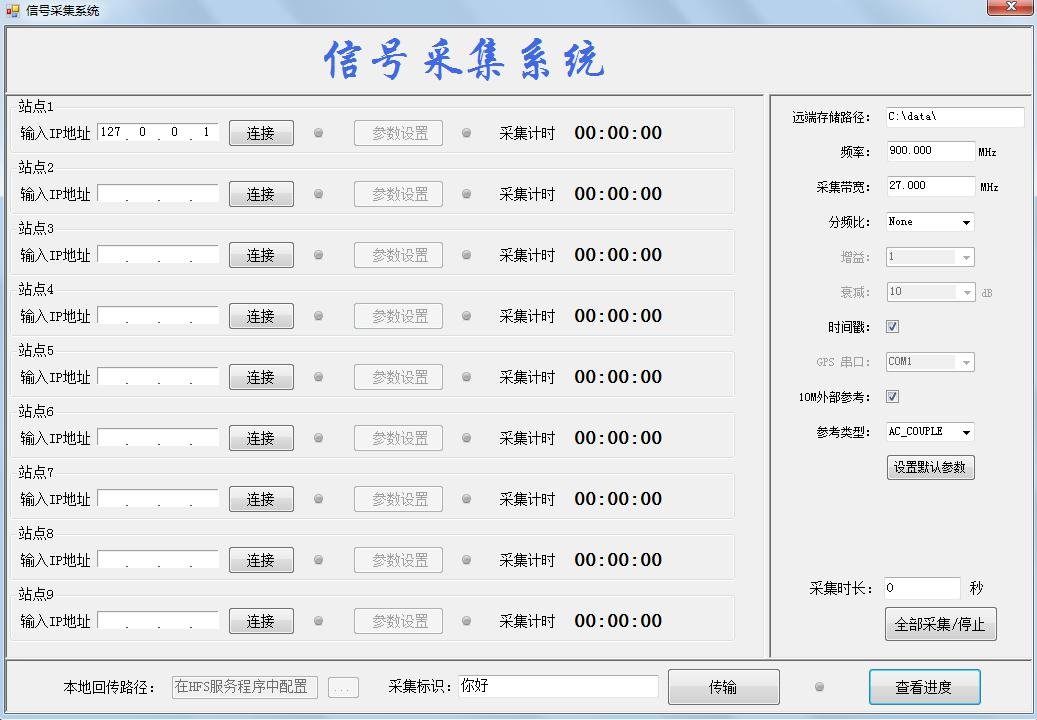Viewport: 1037px width, 720px height.
Task: Open 查看进度 to view progress
Action: (x=924, y=687)
